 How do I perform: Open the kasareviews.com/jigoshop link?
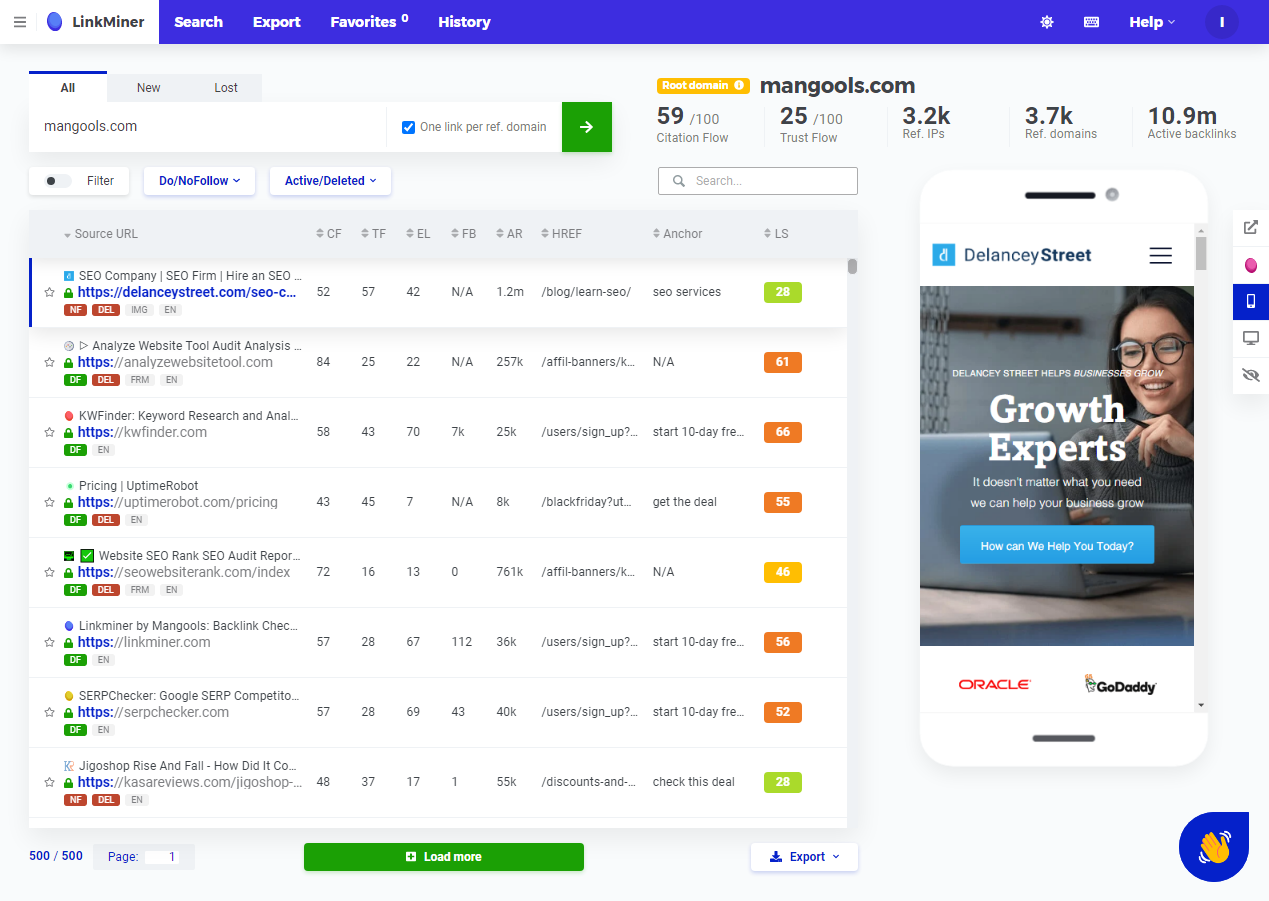(x=190, y=782)
